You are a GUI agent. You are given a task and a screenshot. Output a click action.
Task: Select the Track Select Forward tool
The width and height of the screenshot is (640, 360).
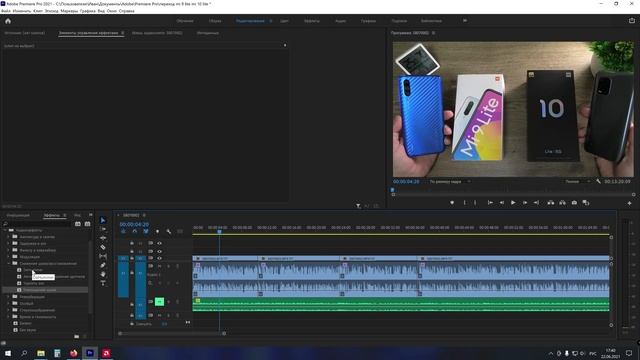pos(103,229)
